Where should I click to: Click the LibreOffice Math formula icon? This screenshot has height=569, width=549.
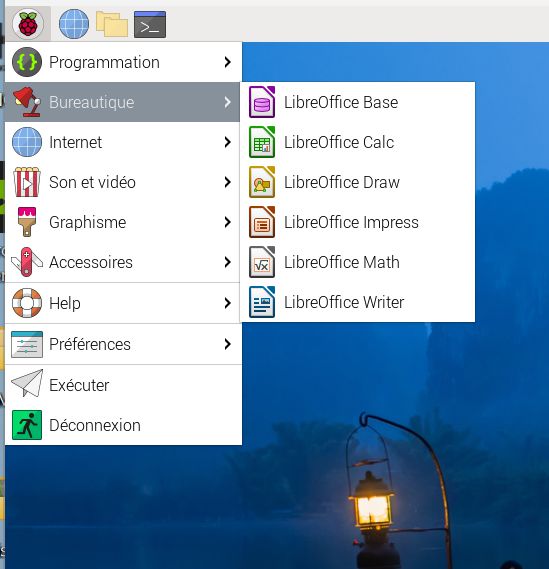coord(262,262)
